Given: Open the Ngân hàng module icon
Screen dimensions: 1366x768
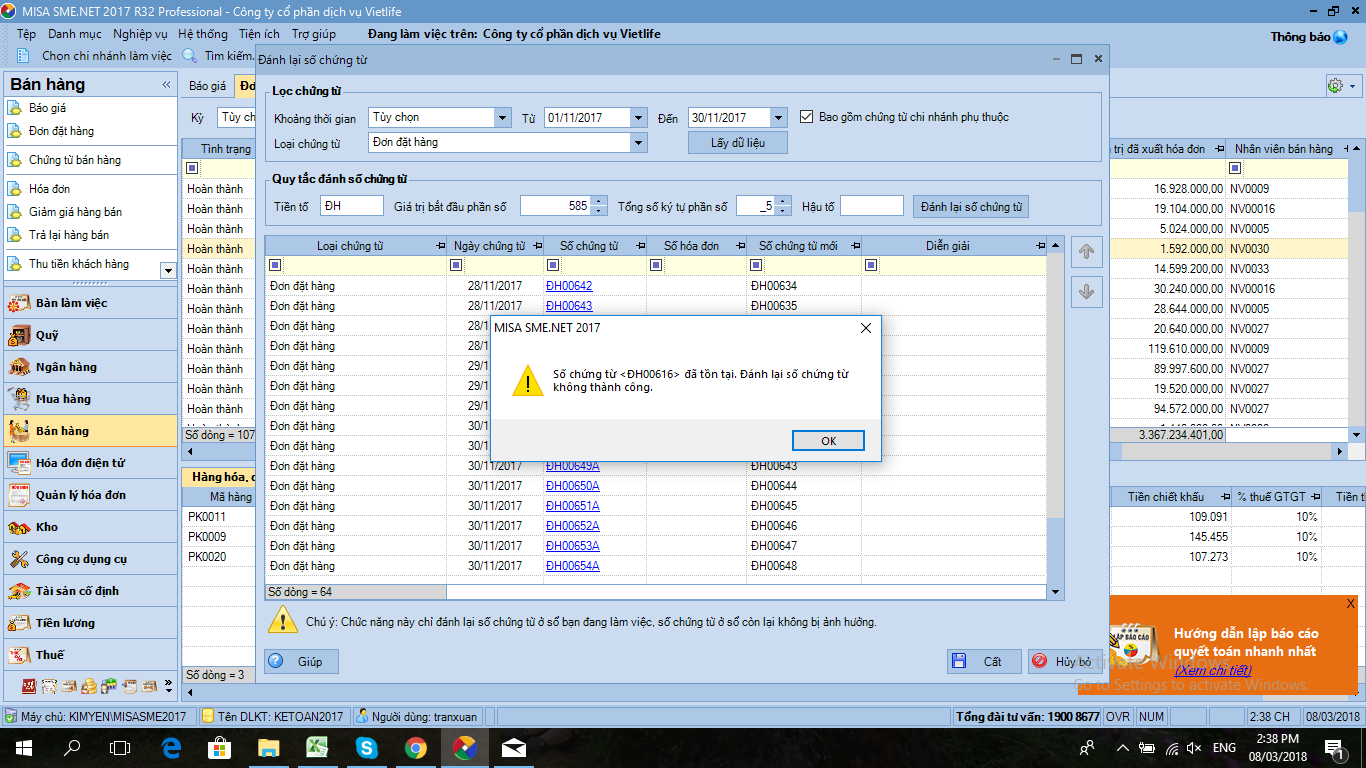Looking at the screenshot, I should [19, 367].
